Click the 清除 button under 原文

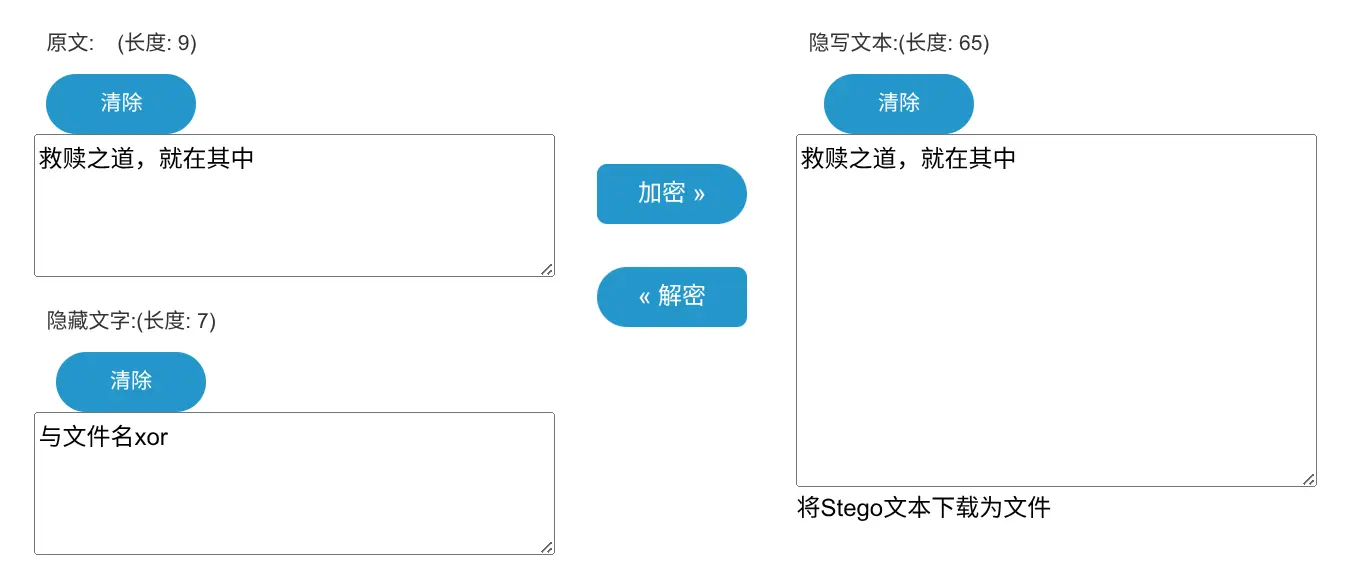pyautogui.click(x=121, y=103)
